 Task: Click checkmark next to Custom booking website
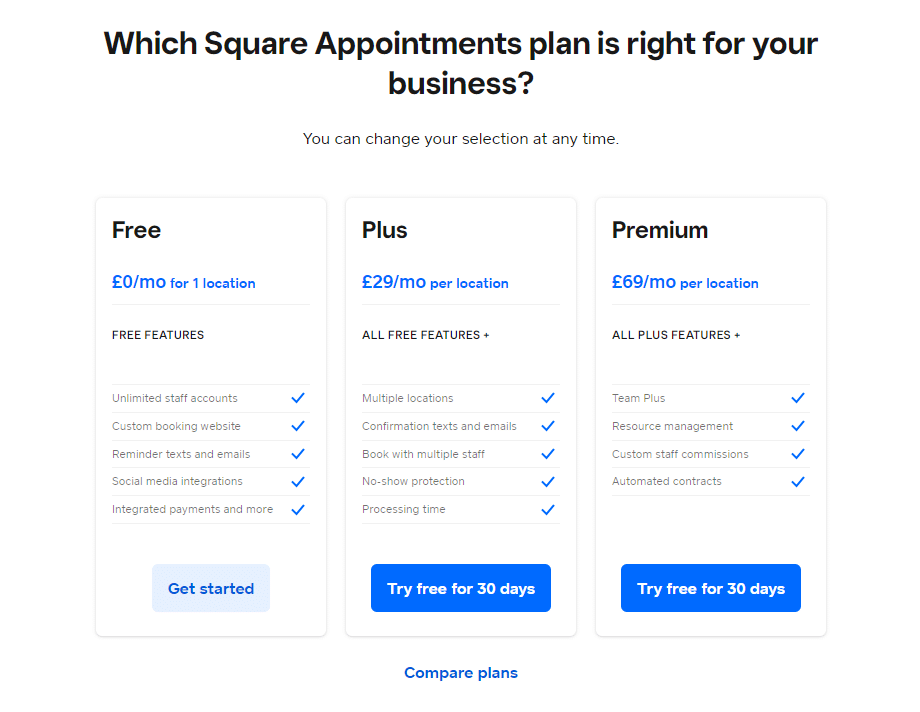(x=298, y=426)
